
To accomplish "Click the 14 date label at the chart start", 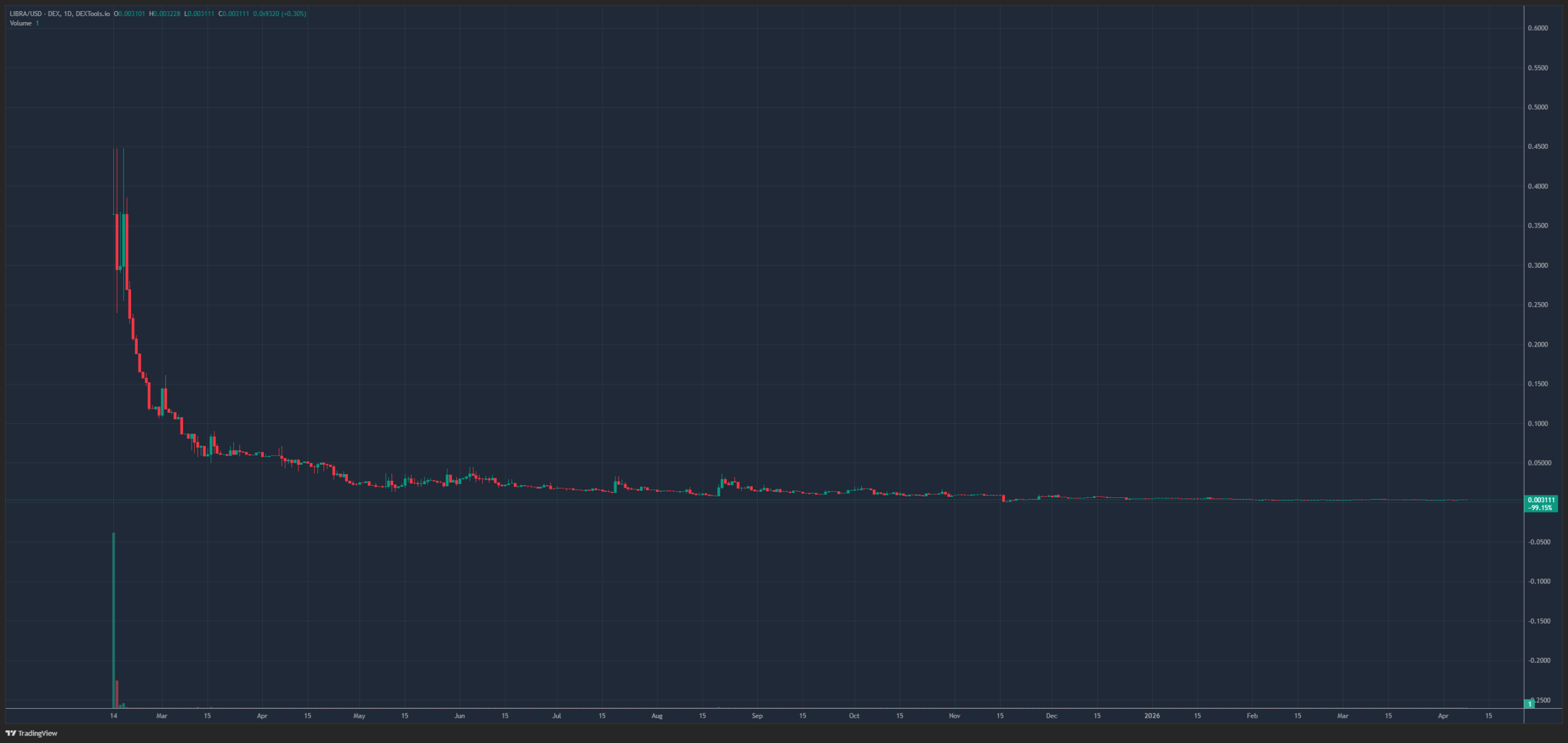I will pyautogui.click(x=113, y=715).
